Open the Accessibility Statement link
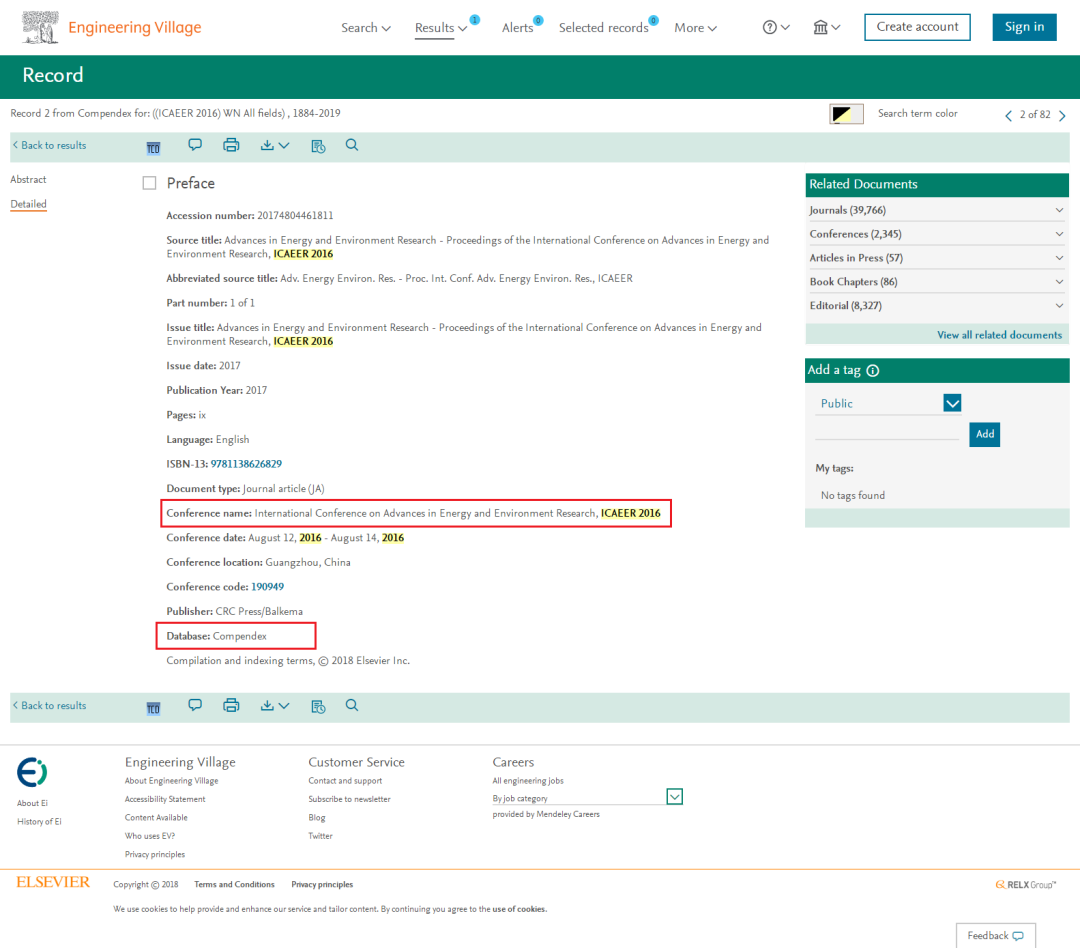1080x948 pixels. 165,799
